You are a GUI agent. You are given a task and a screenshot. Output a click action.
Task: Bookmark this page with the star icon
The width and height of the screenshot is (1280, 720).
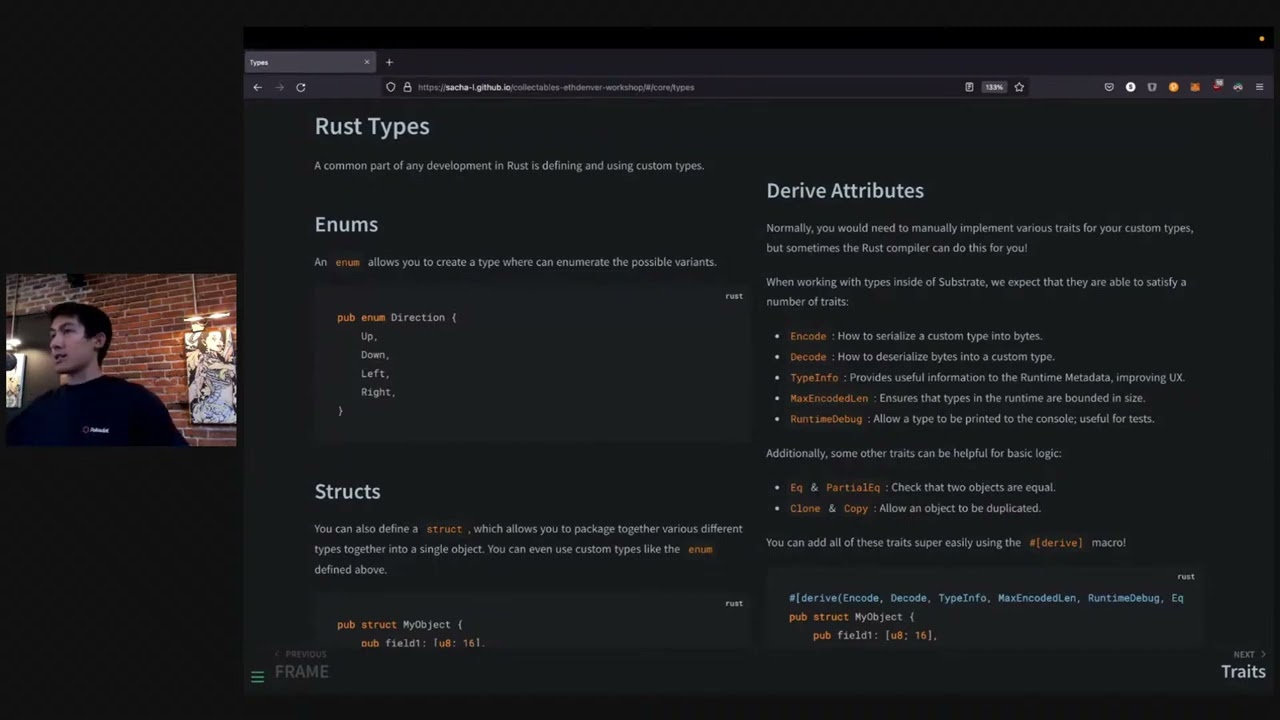click(1019, 87)
